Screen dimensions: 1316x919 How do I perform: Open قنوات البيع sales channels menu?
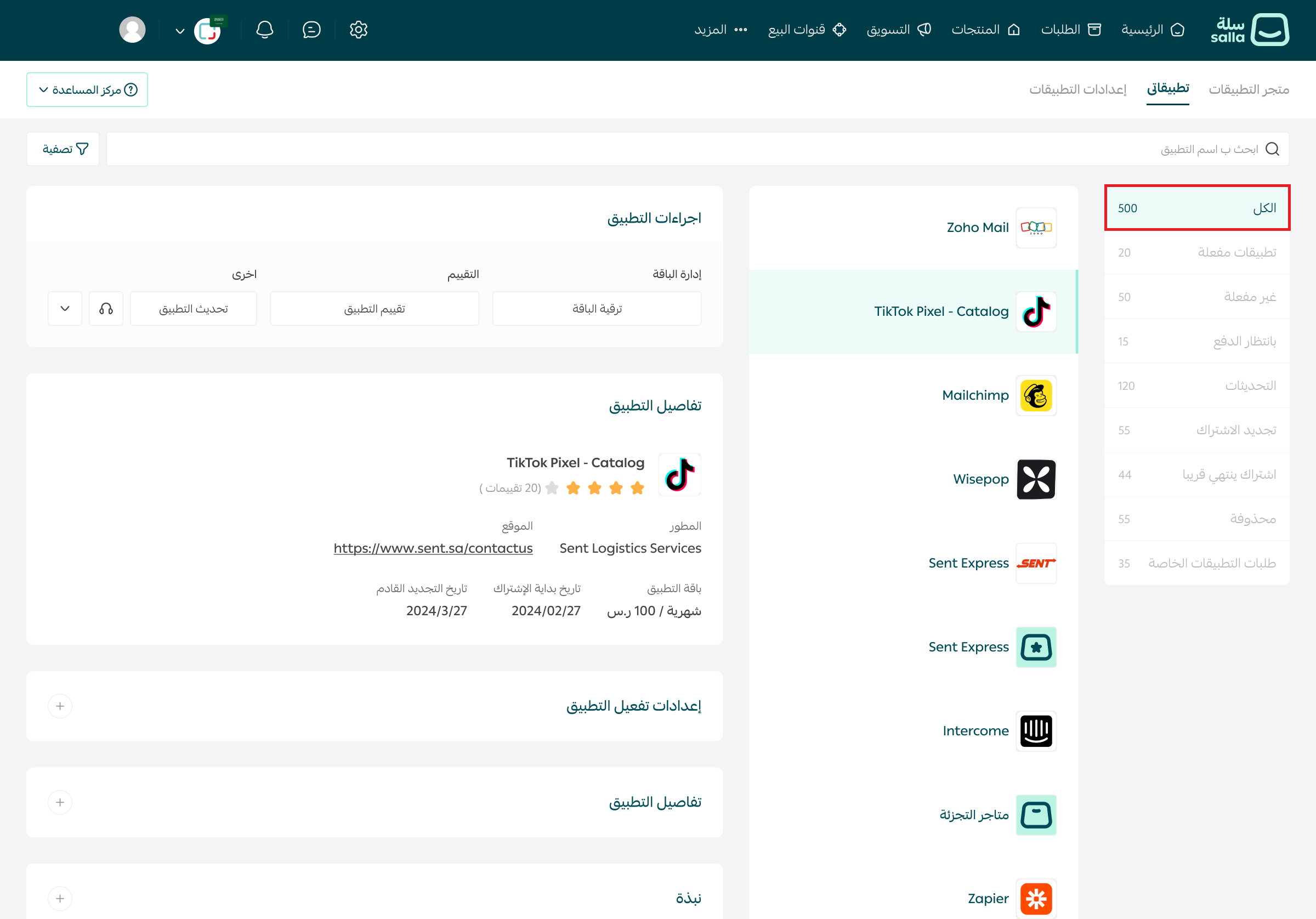[807, 30]
